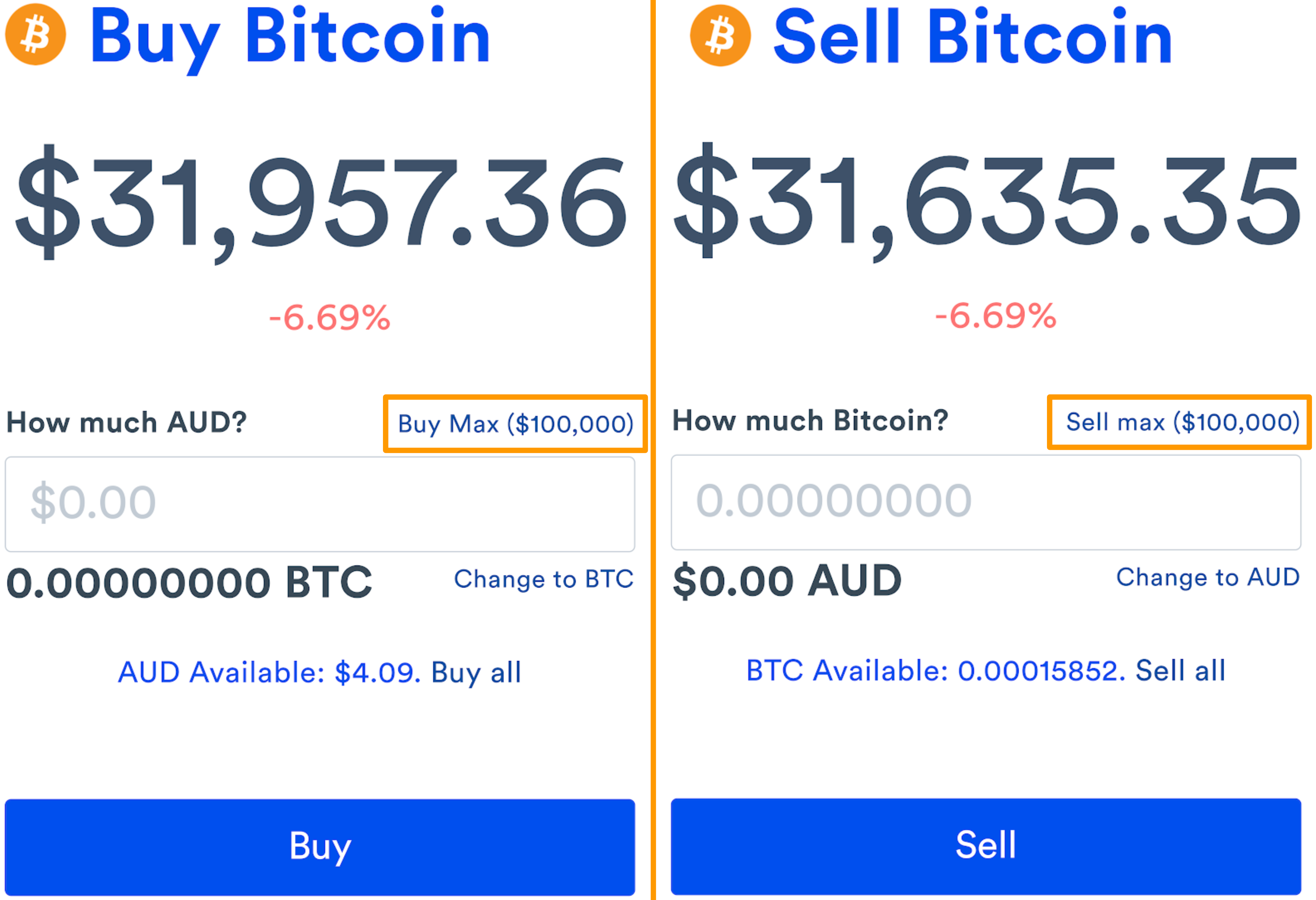Click the sell price $31,635.35
The height and width of the screenshot is (900, 1316).
pyautogui.click(x=986, y=202)
